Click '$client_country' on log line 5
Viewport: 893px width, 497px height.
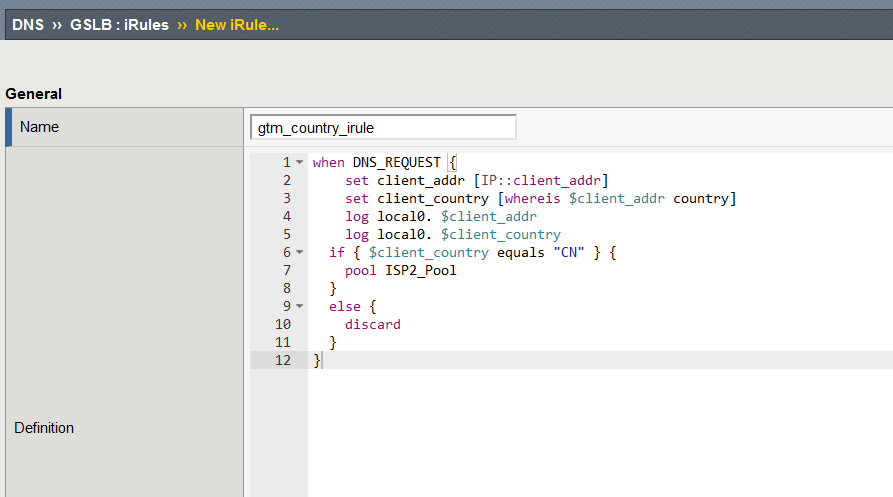pos(501,235)
